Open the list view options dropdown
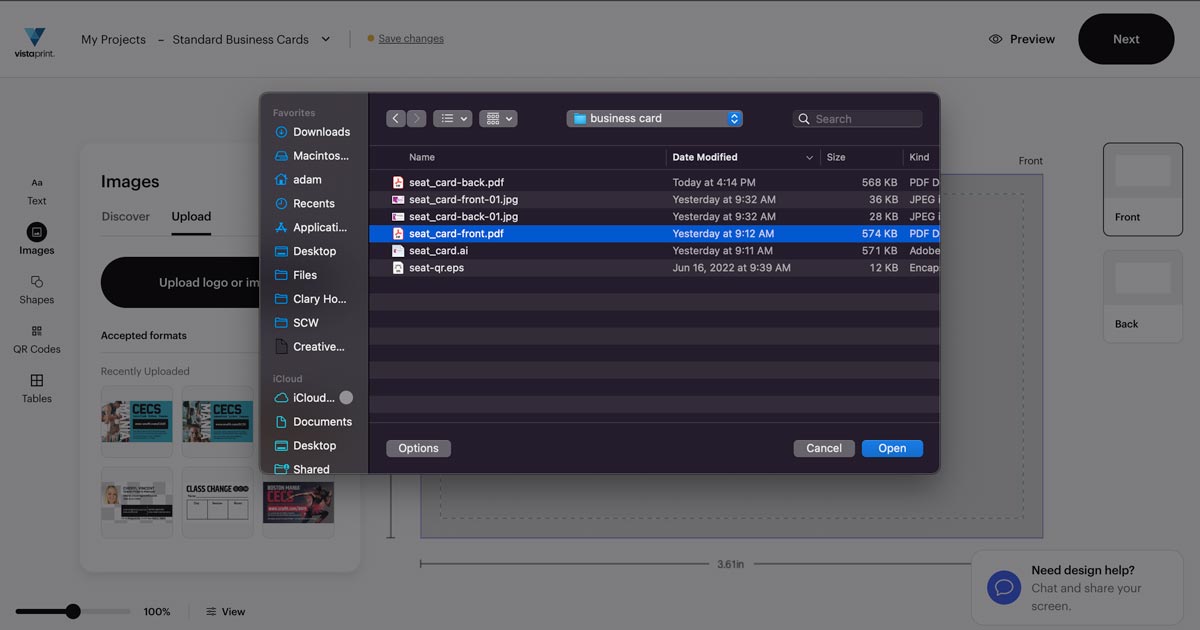 coord(452,118)
